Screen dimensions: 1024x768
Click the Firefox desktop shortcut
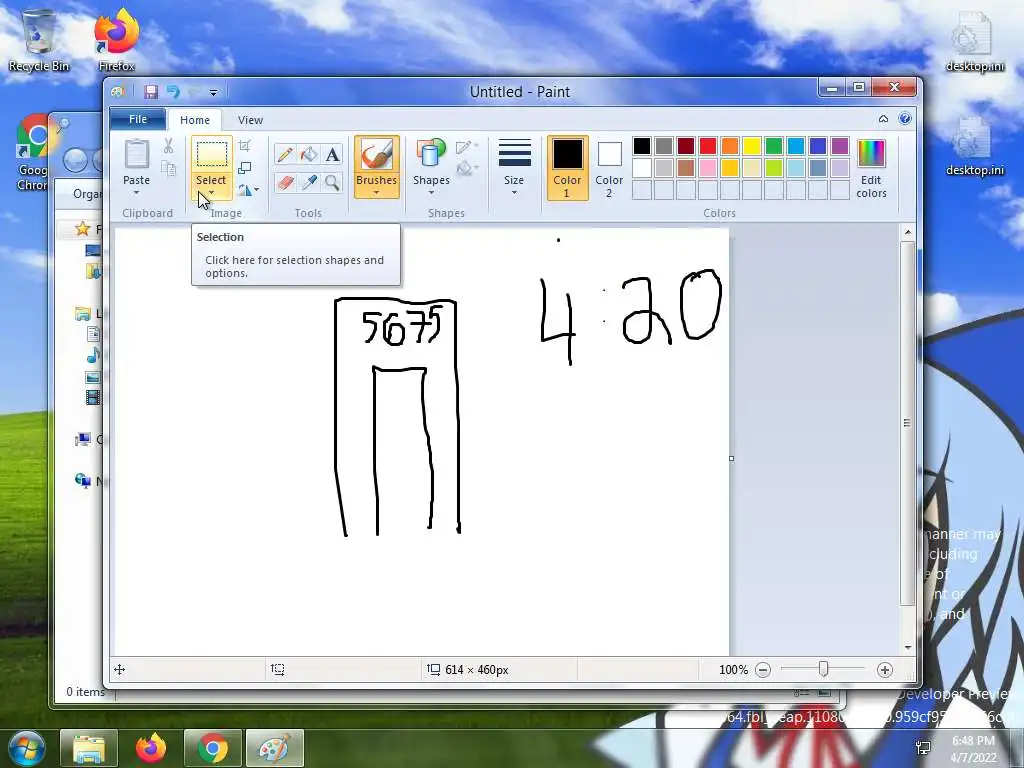[117, 40]
